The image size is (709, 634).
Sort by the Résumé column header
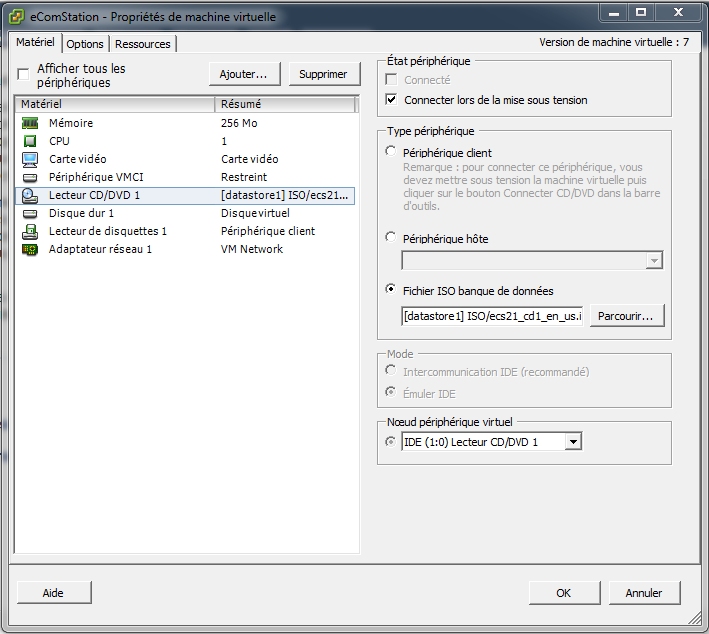pos(285,104)
